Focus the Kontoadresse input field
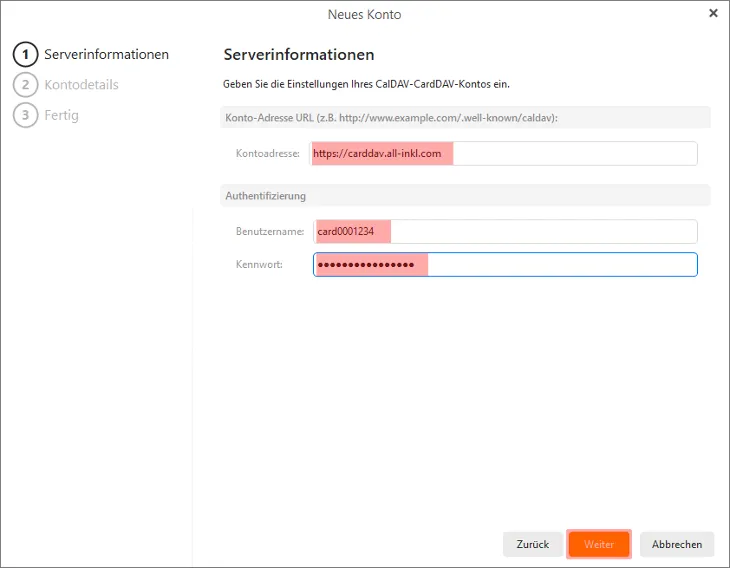This screenshot has height=568, width=730. click(503, 153)
